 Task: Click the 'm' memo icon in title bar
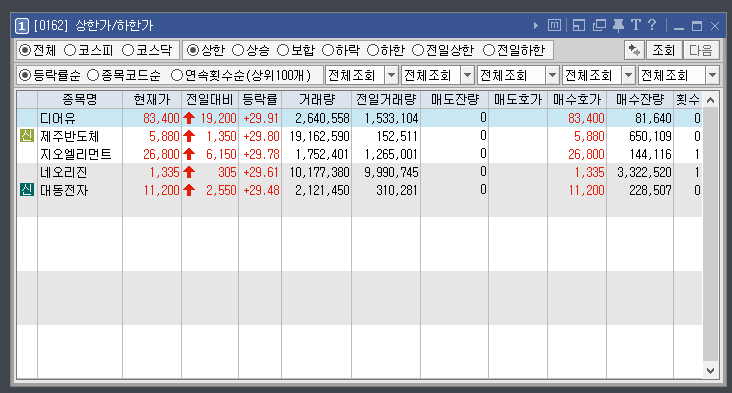coord(554,25)
